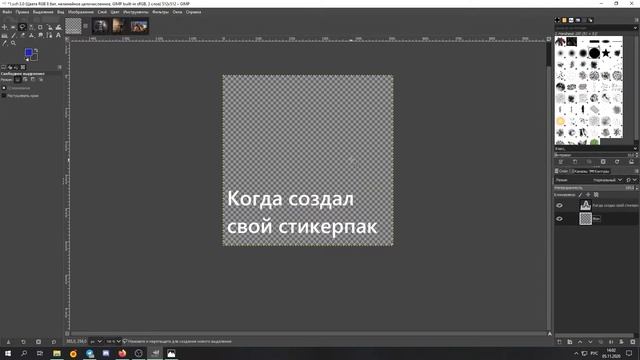This screenshot has height=360, width=640.
Task: Toggle lock pixels for layer
Action: point(580,195)
